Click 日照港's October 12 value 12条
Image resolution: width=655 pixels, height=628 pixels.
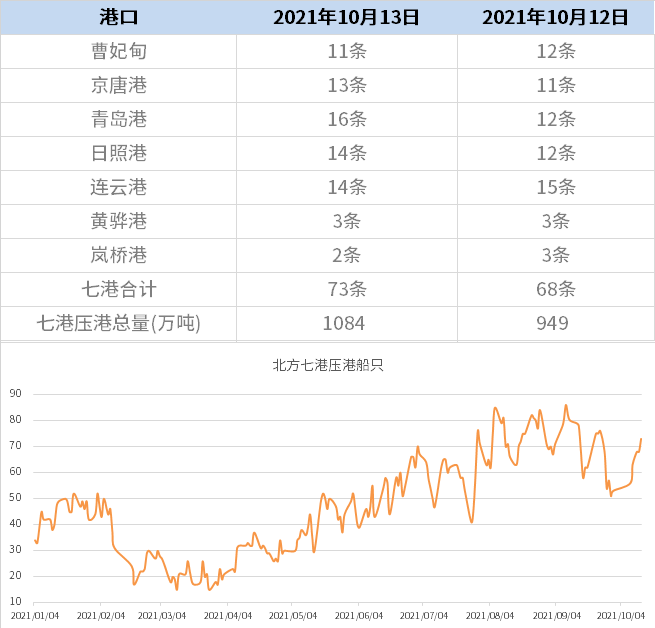click(x=556, y=153)
